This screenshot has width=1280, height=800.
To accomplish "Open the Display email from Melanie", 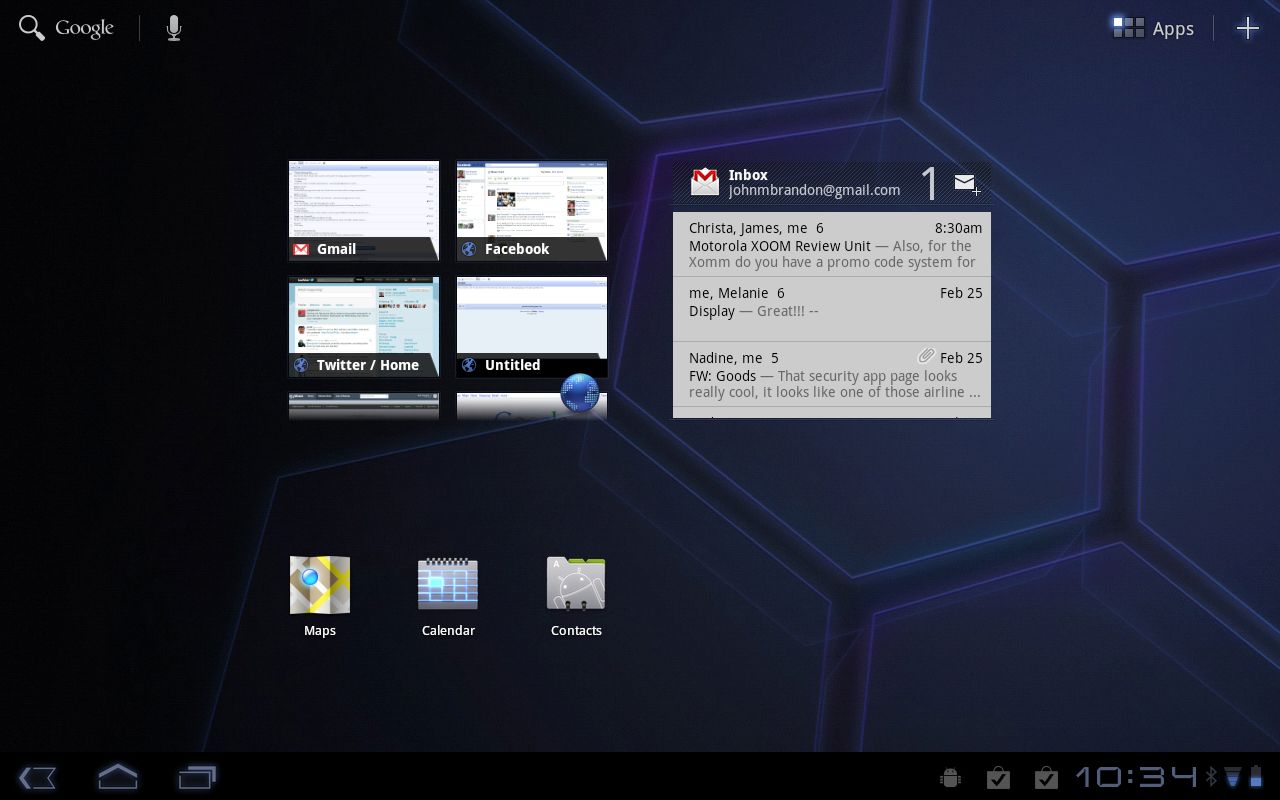I will [x=832, y=309].
